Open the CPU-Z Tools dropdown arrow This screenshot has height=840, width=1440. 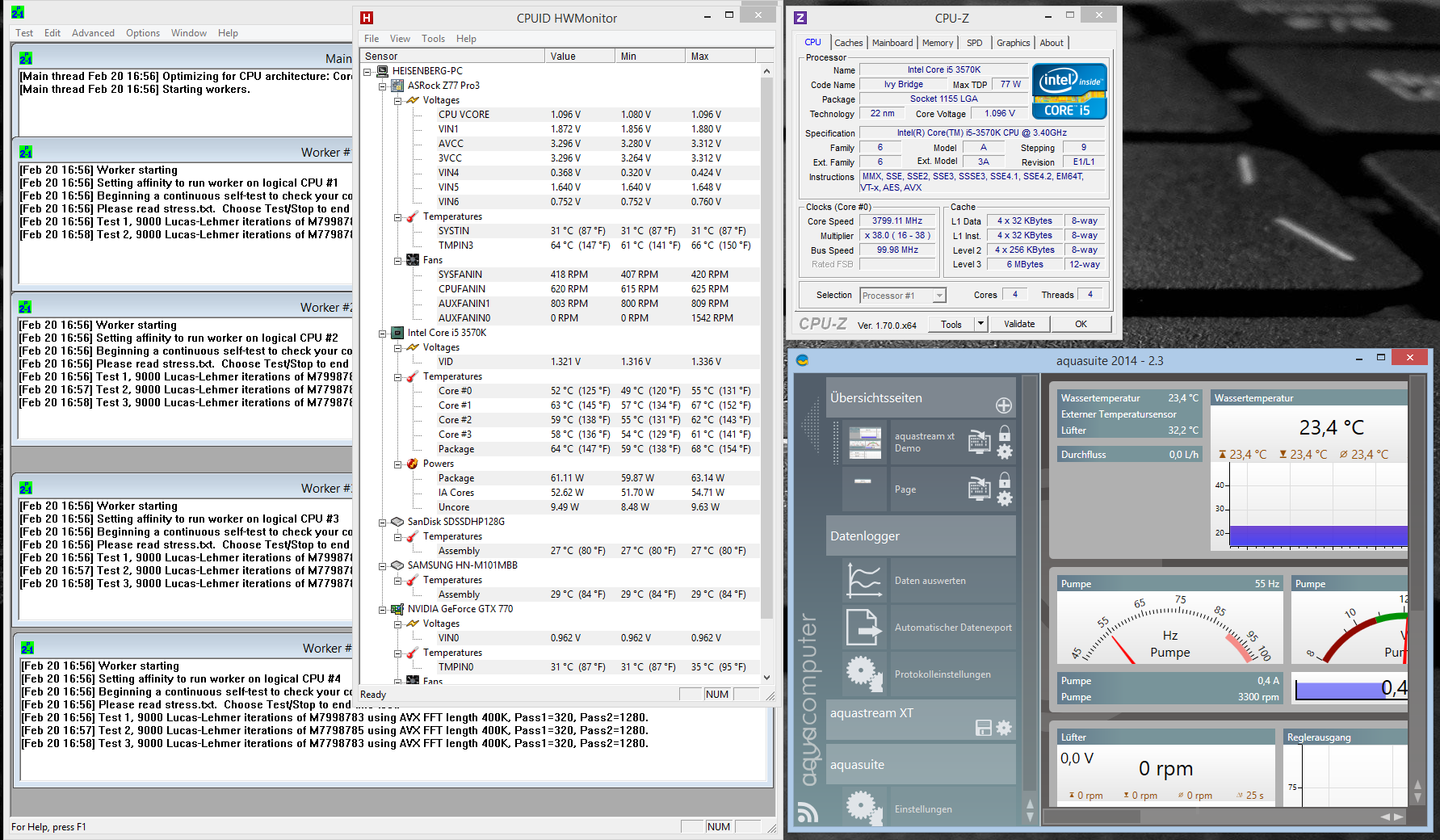point(980,324)
